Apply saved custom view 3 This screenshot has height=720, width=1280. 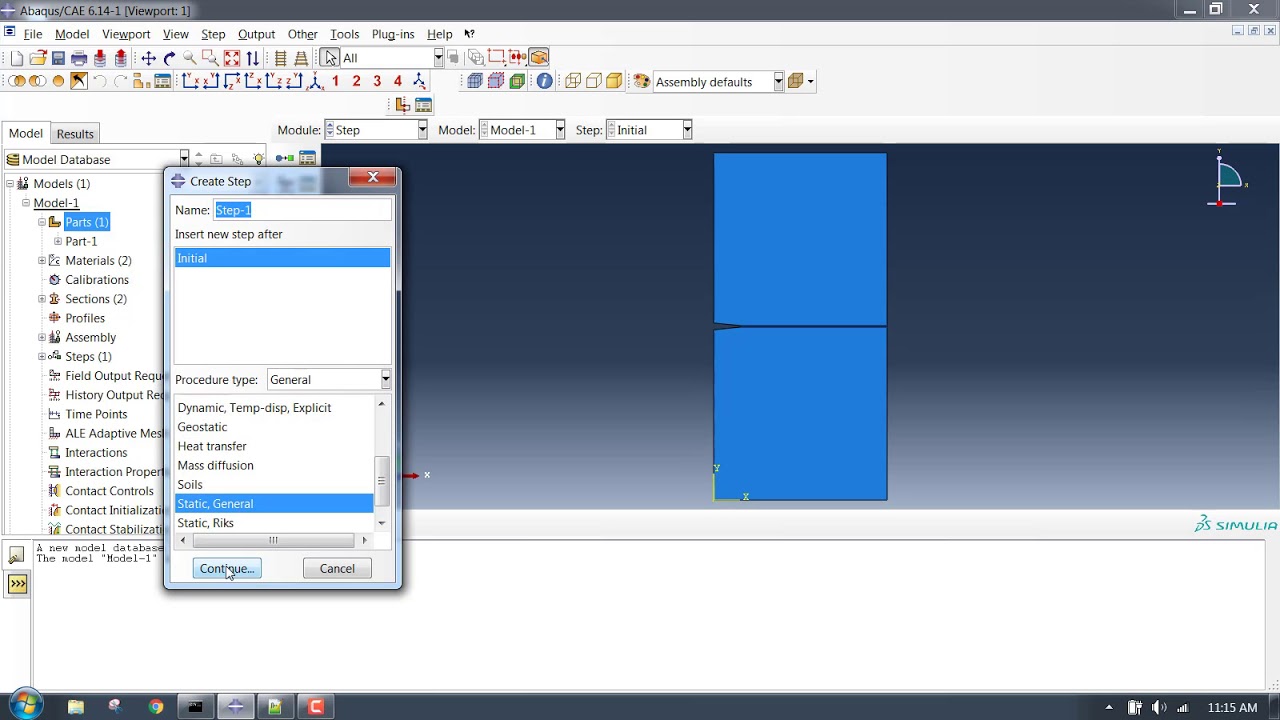click(x=377, y=82)
